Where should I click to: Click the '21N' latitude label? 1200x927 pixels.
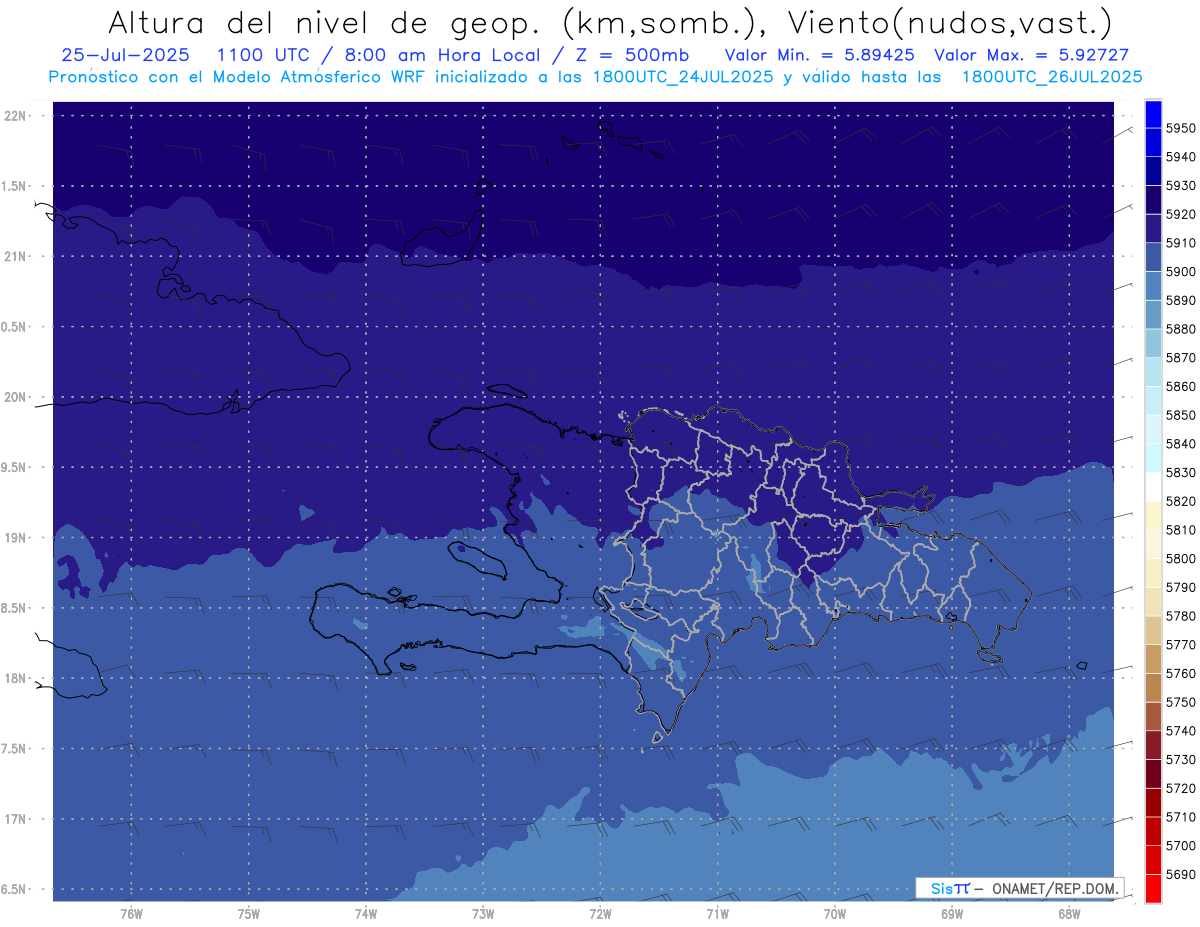[x=17, y=256]
